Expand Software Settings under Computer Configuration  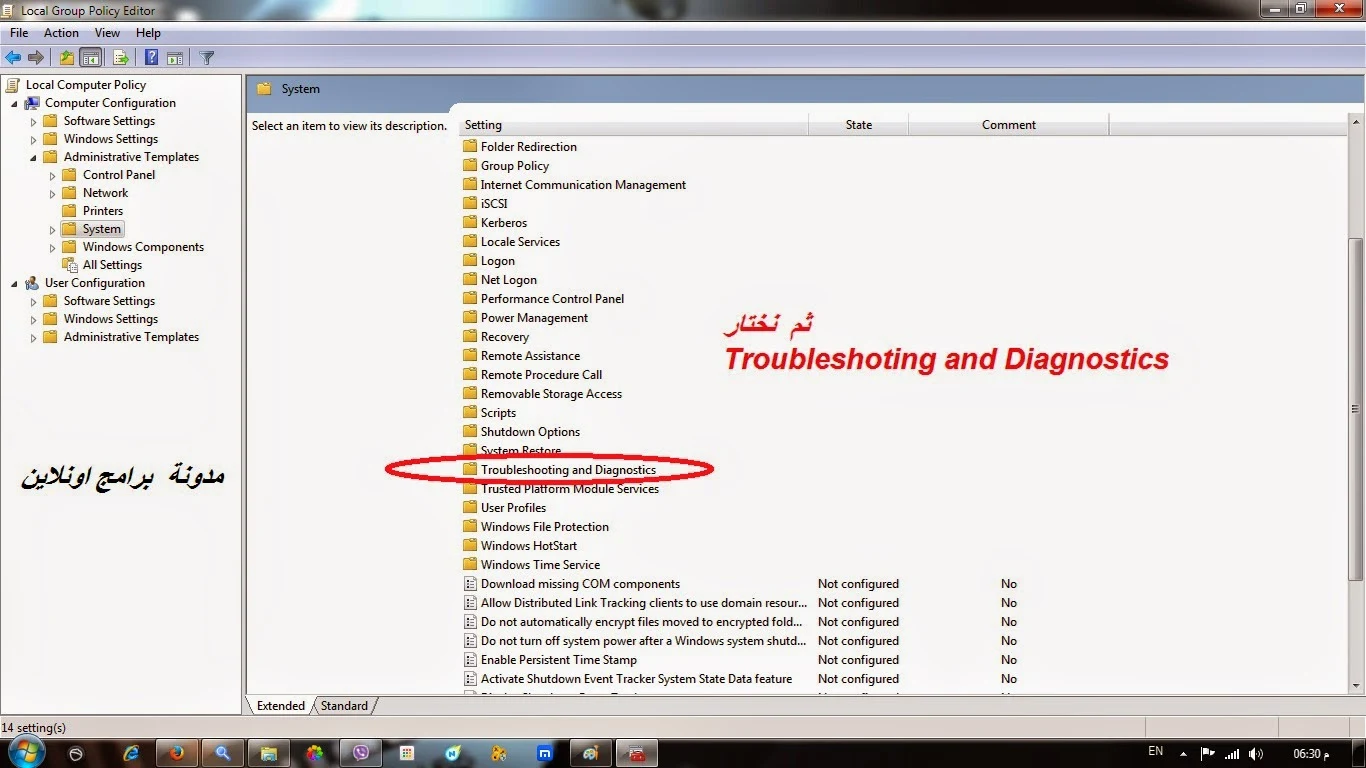34,121
